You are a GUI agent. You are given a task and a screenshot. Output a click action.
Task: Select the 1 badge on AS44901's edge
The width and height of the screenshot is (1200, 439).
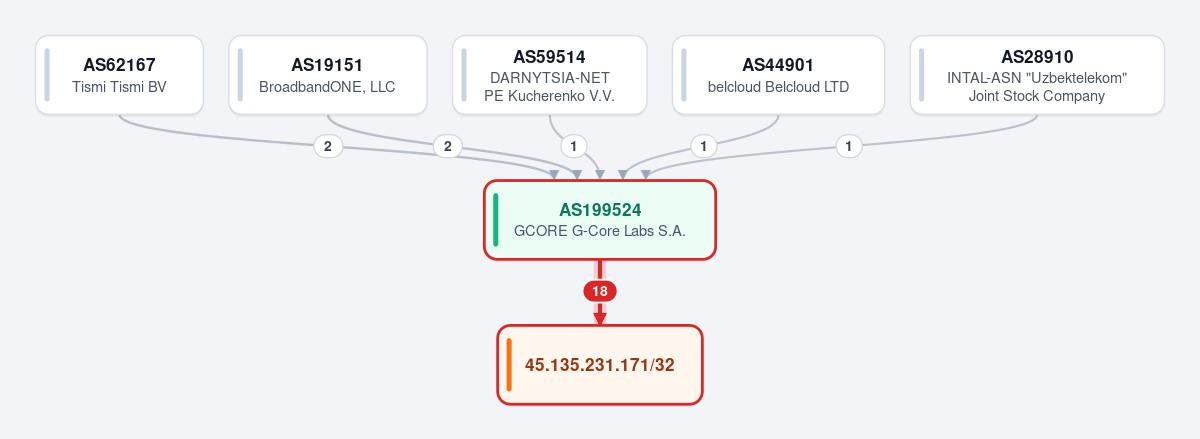tap(704, 146)
